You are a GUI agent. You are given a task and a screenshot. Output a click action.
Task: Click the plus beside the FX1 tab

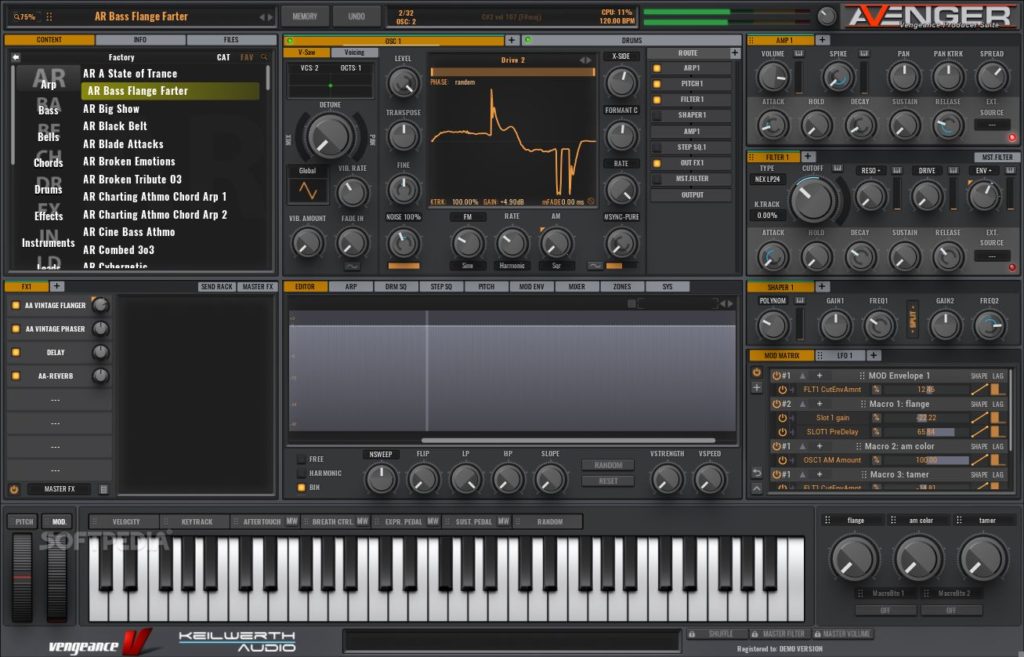(57, 286)
